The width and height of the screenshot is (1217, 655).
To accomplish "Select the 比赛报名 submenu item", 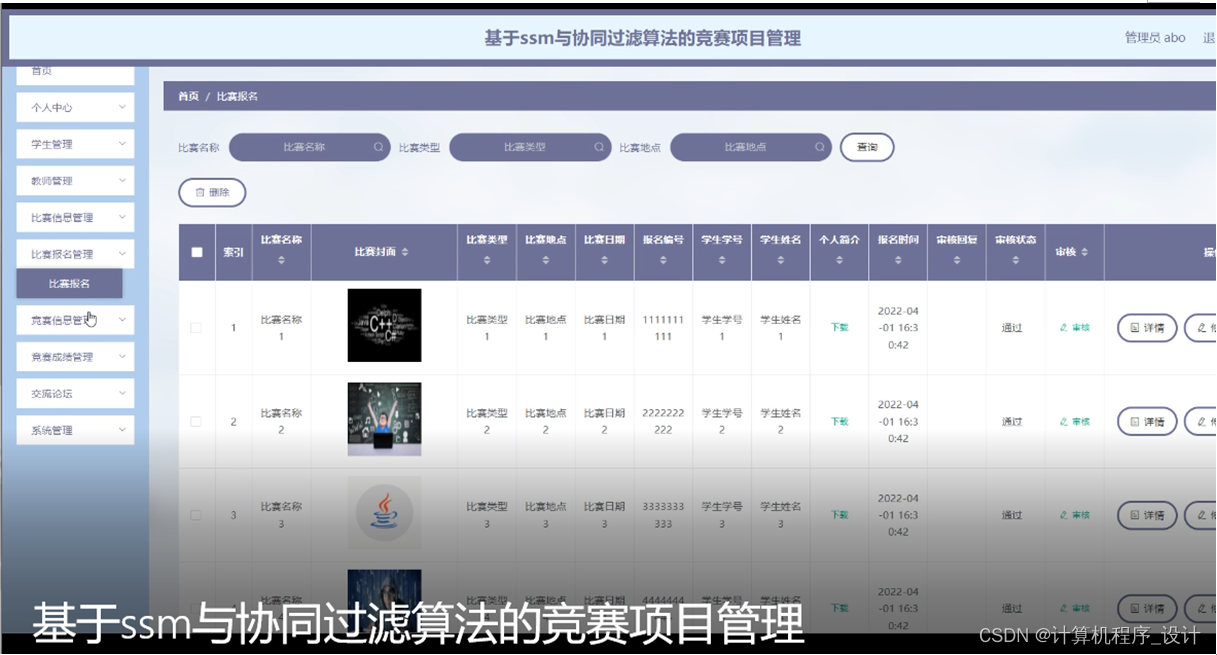I will tap(69, 283).
